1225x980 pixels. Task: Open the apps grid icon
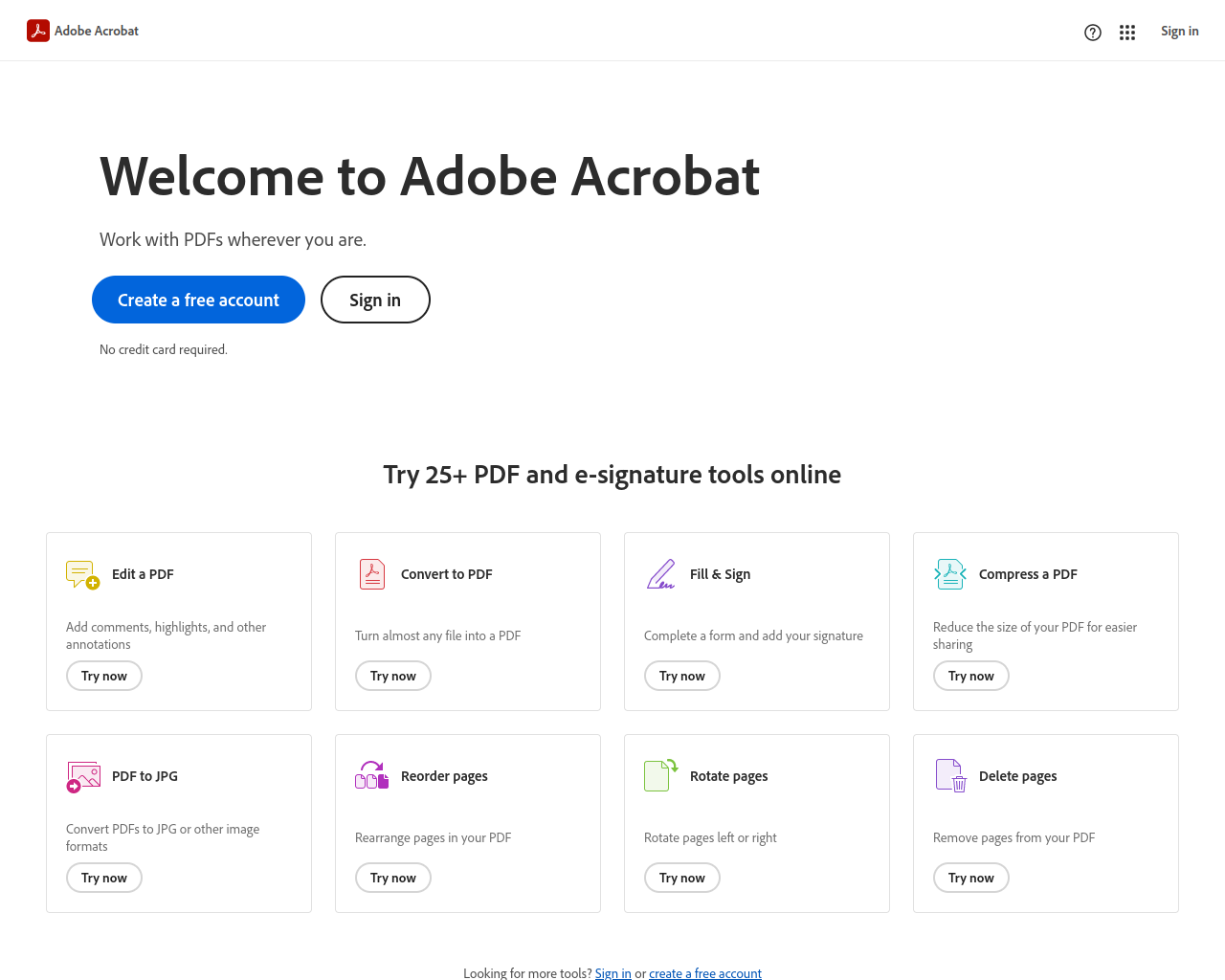coord(1127,33)
